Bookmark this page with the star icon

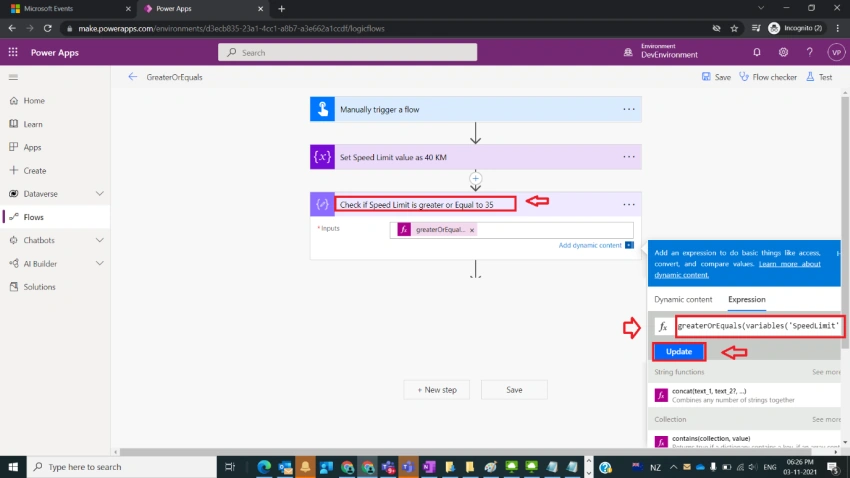tap(734, 28)
